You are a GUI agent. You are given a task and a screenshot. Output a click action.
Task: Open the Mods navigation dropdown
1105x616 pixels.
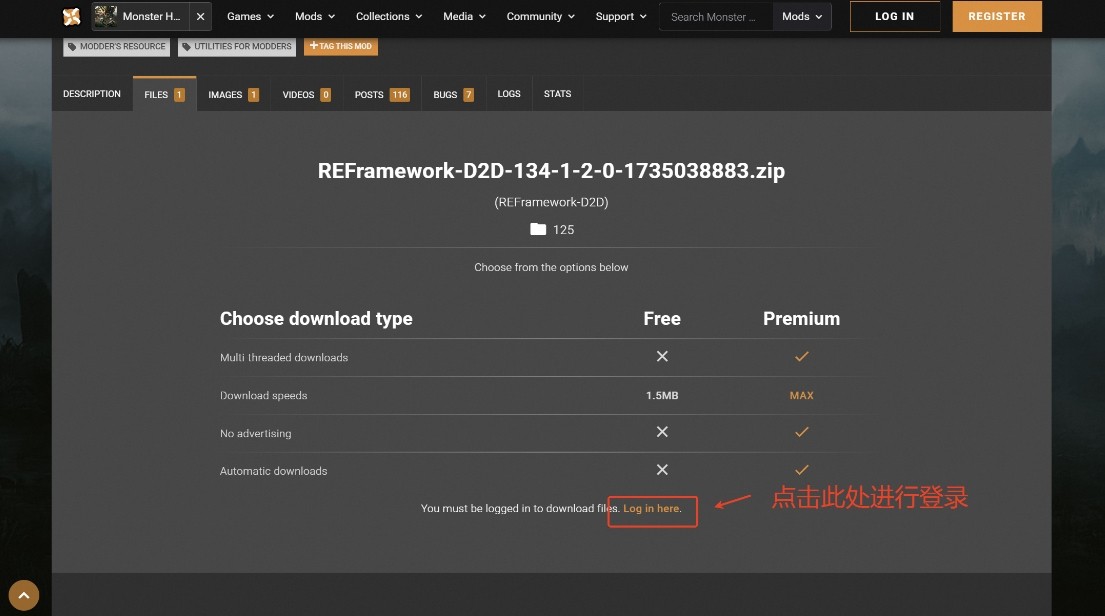(x=315, y=17)
